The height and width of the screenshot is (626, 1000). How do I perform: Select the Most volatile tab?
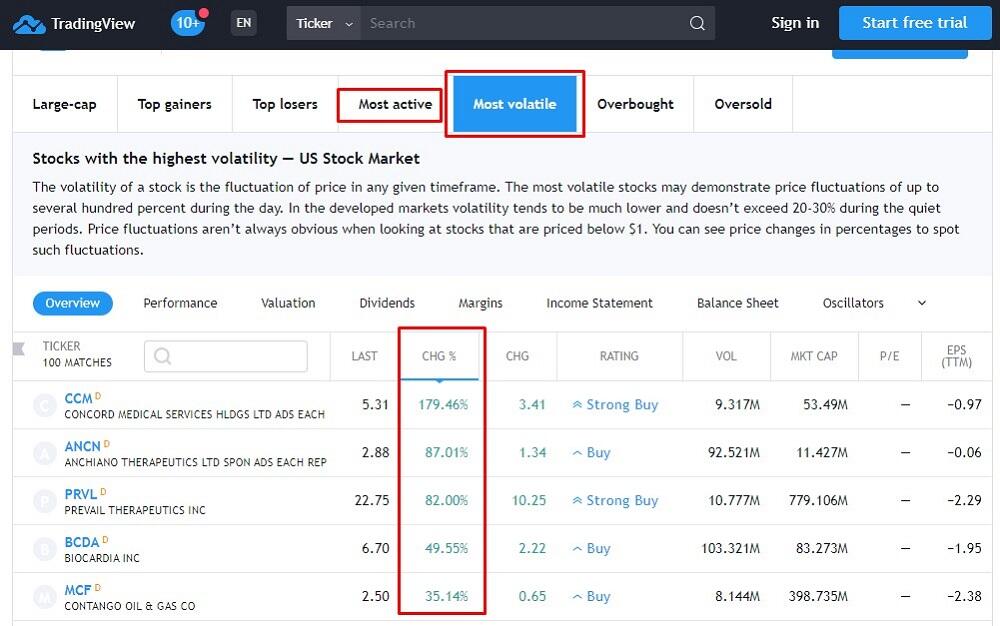tap(515, 104)
